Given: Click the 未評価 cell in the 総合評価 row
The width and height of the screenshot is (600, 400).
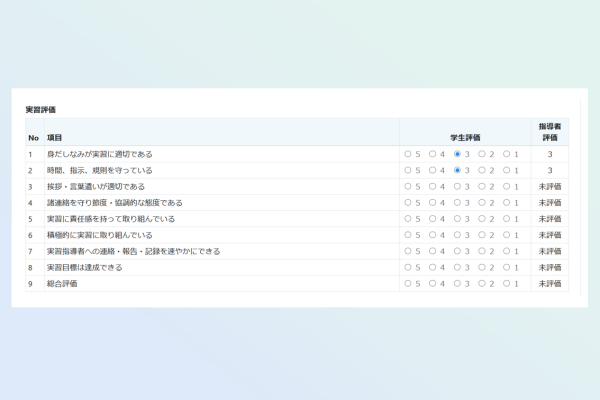Looking at the screenshot, I should click(549, 284).
